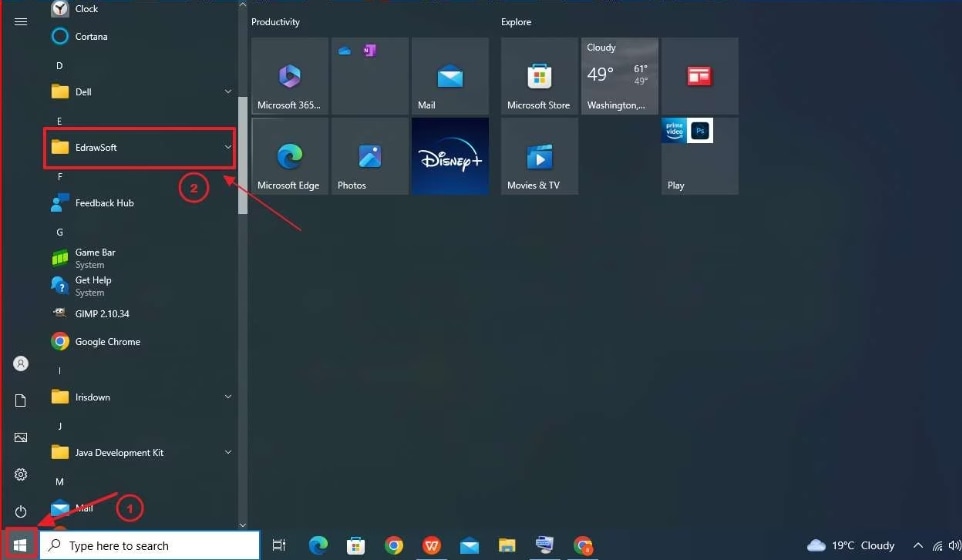Launch the Microsoft Edge tile
The width and height of the screenshot is (962, 560).
[x=290, y=156]
